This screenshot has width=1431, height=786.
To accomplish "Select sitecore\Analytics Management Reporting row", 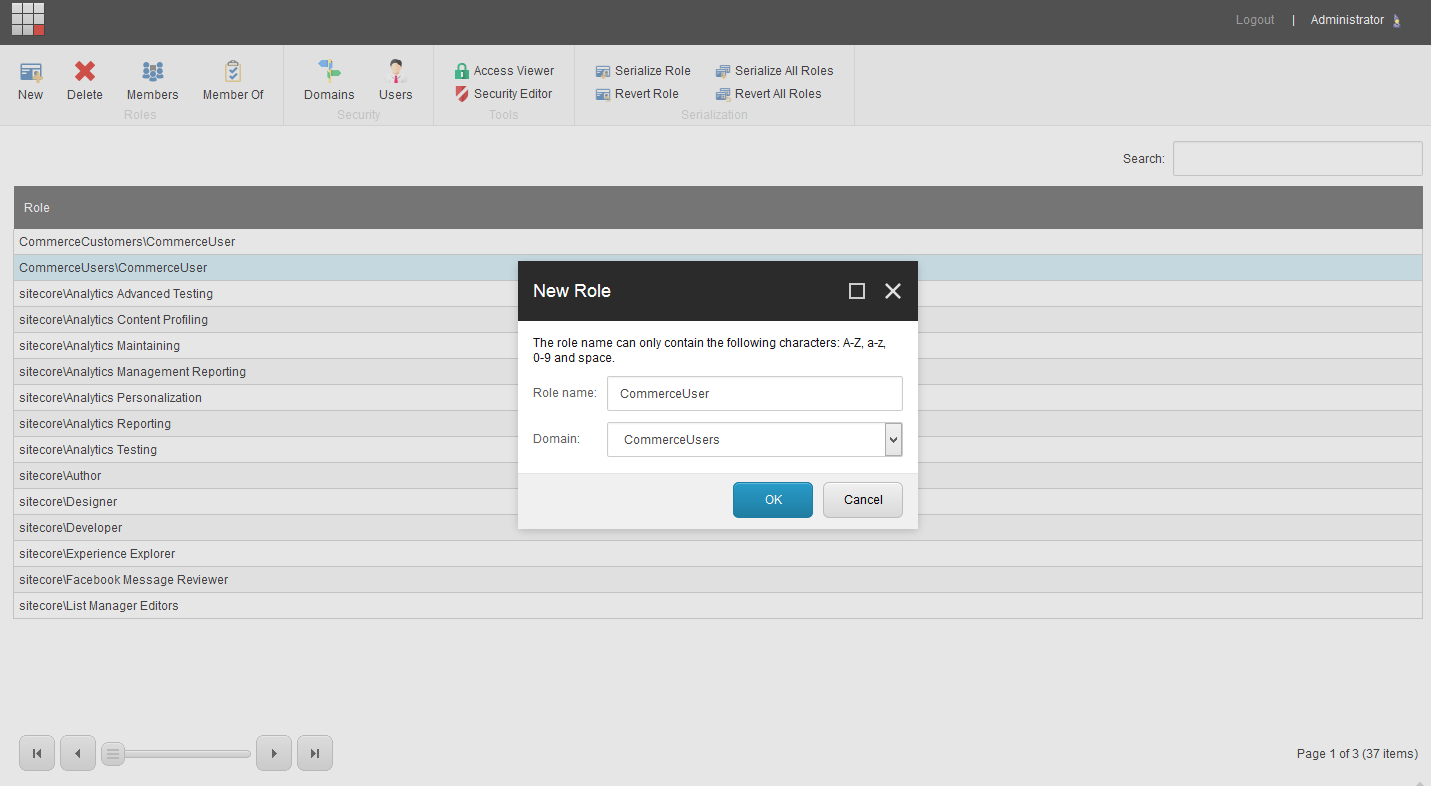I will [x=718, y=372].
